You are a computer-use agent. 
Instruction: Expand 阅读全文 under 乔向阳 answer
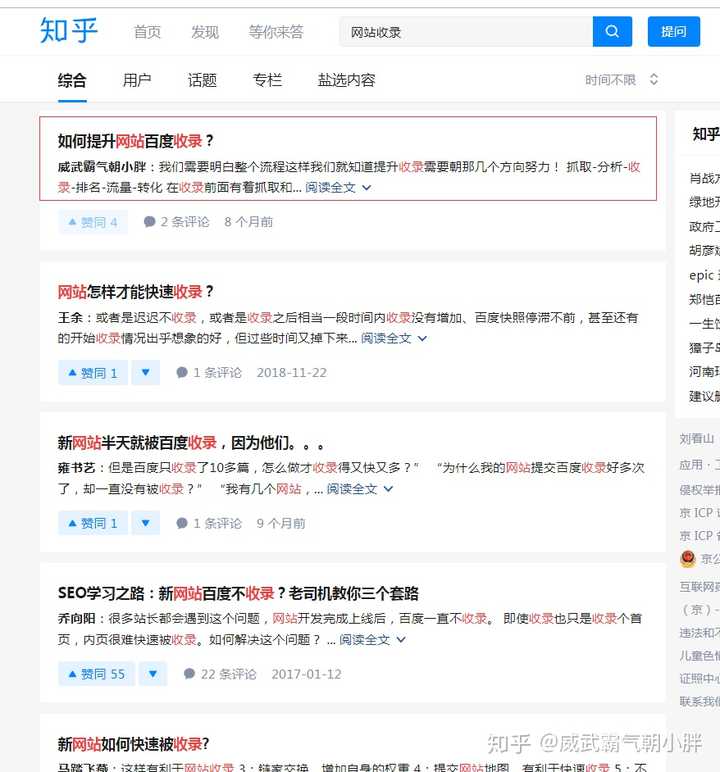372,640
